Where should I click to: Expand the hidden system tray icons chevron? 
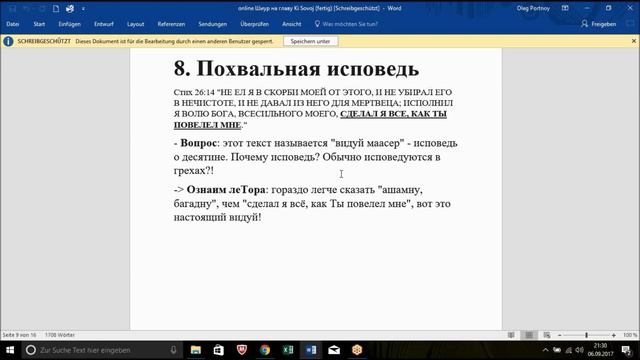coord(545,350)
